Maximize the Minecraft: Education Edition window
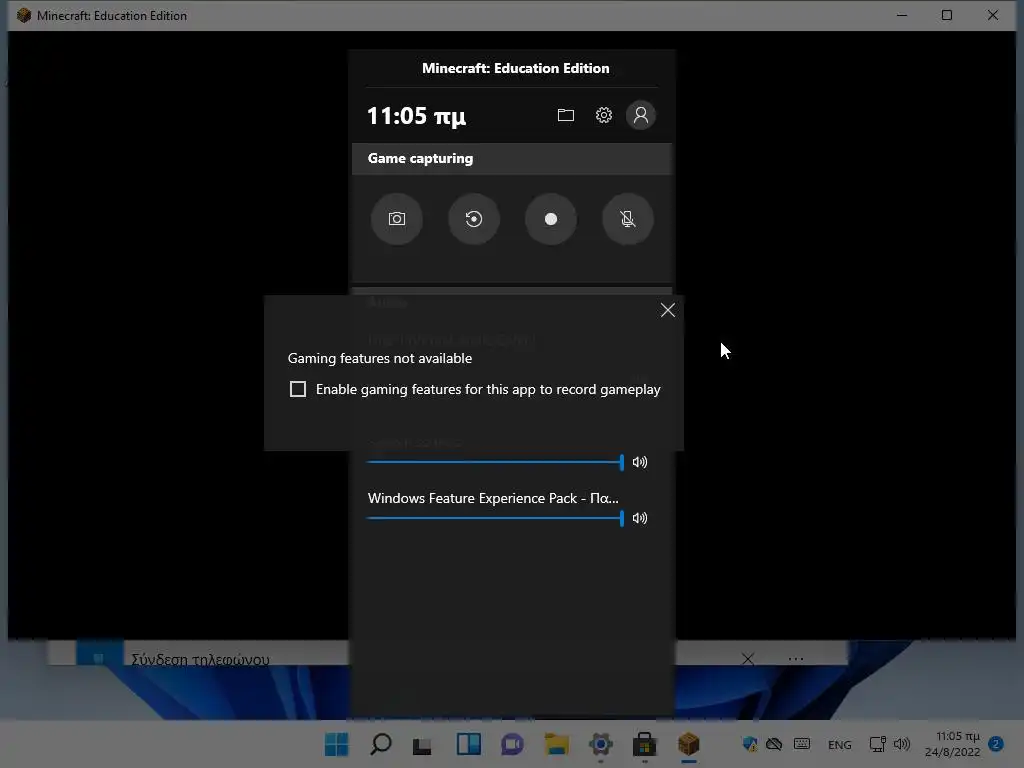 [947, 15]
